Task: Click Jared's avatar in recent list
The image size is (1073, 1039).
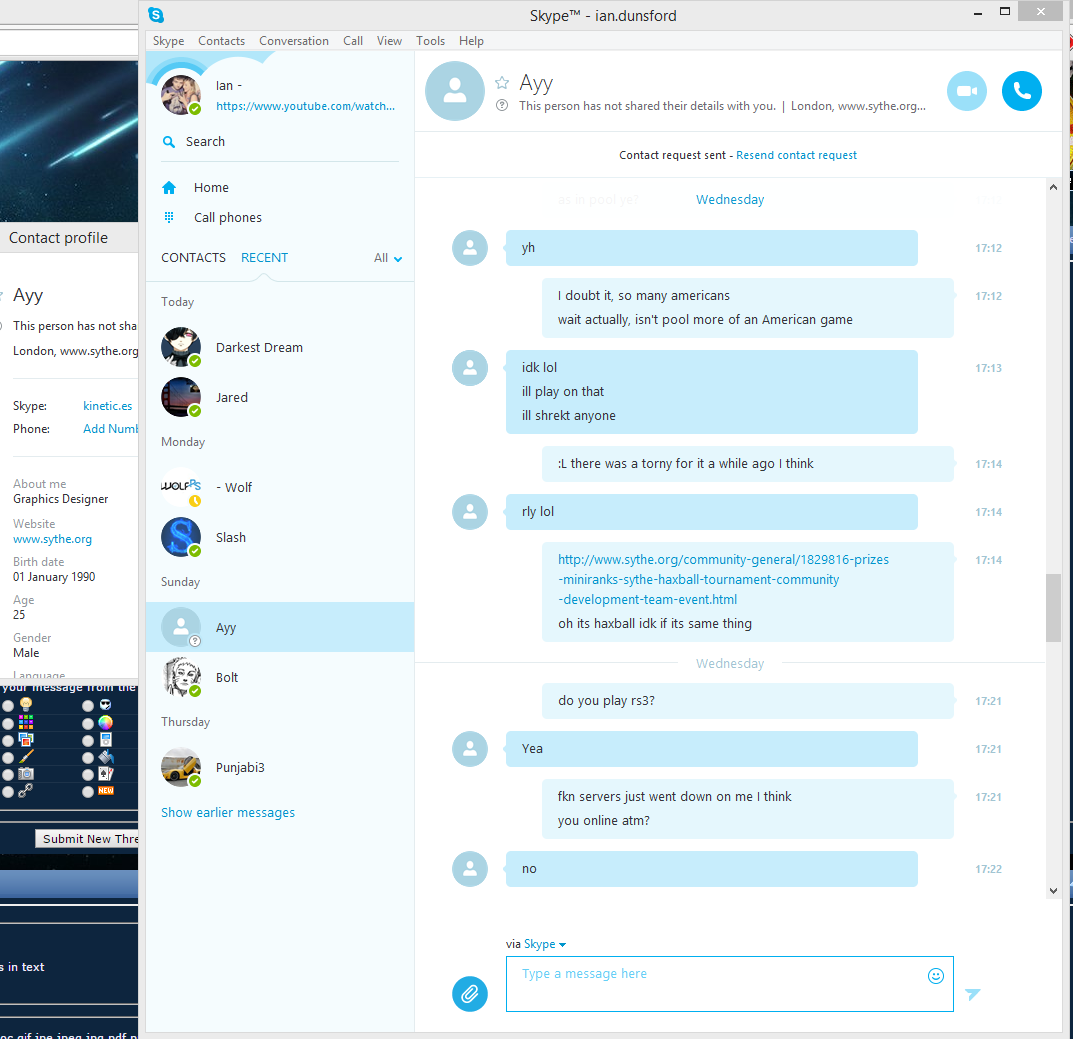Action: coord(181,397)
